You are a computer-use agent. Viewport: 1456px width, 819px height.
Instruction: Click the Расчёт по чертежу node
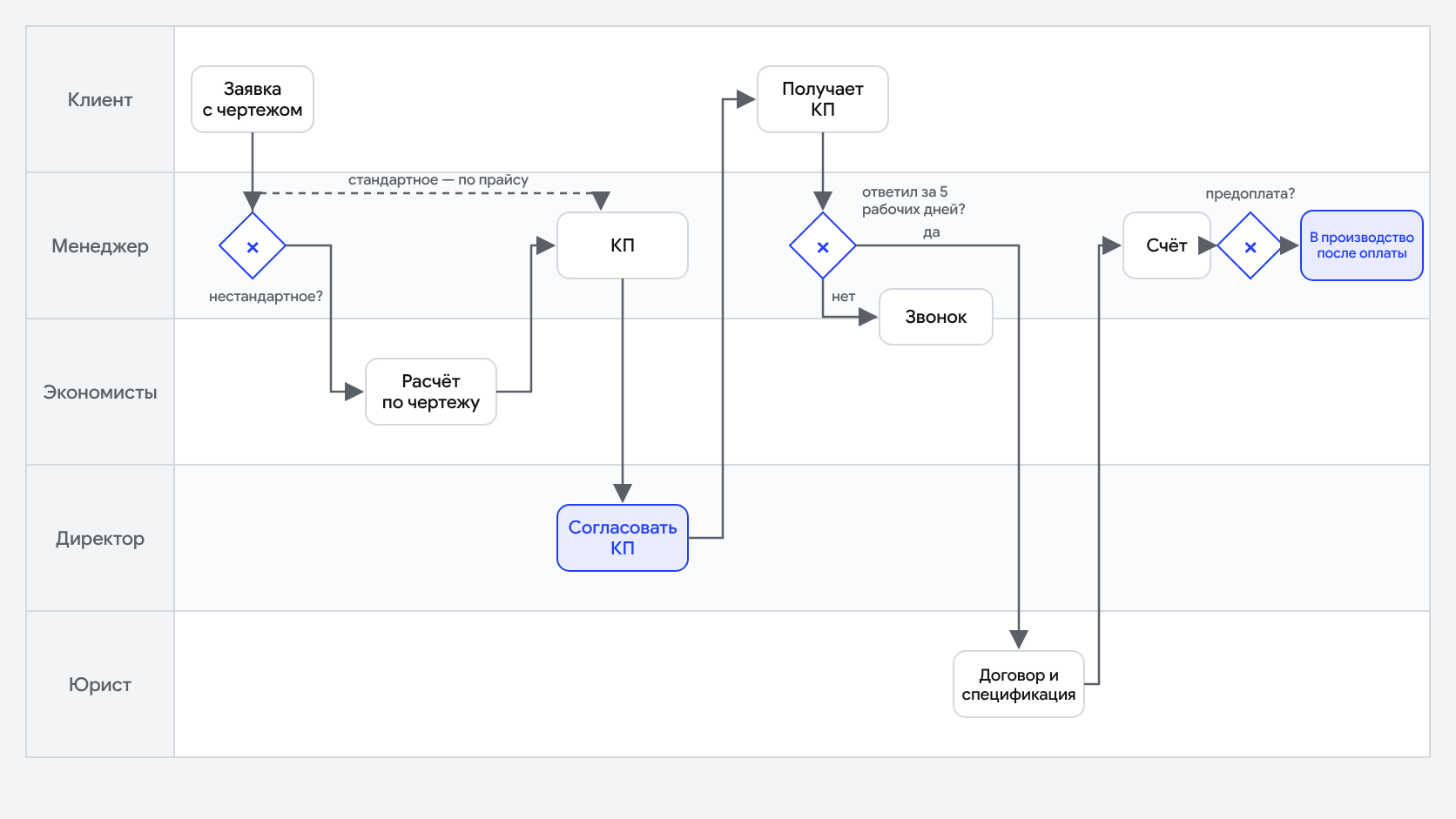tap(431, 392)
